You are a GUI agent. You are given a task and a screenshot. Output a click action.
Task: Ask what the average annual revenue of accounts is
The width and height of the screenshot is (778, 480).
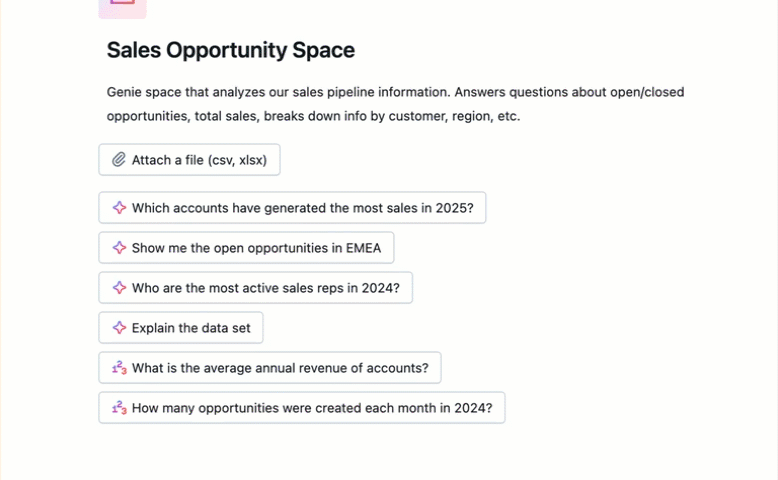[280, 368]
